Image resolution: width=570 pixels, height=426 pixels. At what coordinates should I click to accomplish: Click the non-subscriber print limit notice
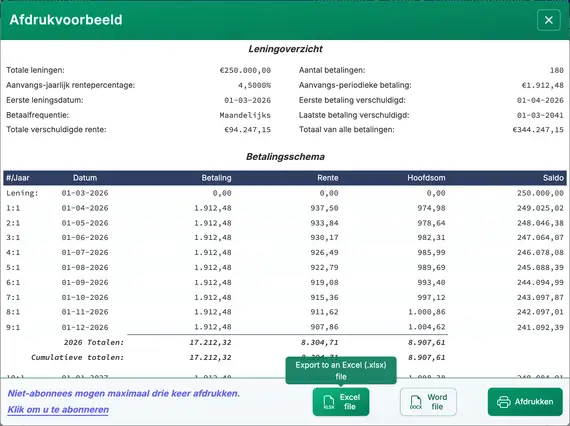point(124,394)
